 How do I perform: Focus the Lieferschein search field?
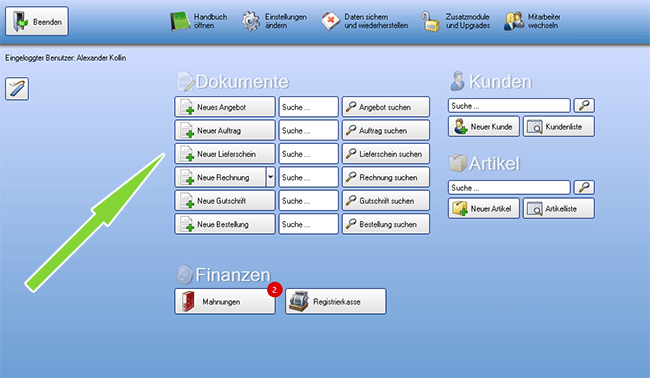click(308, 154)
